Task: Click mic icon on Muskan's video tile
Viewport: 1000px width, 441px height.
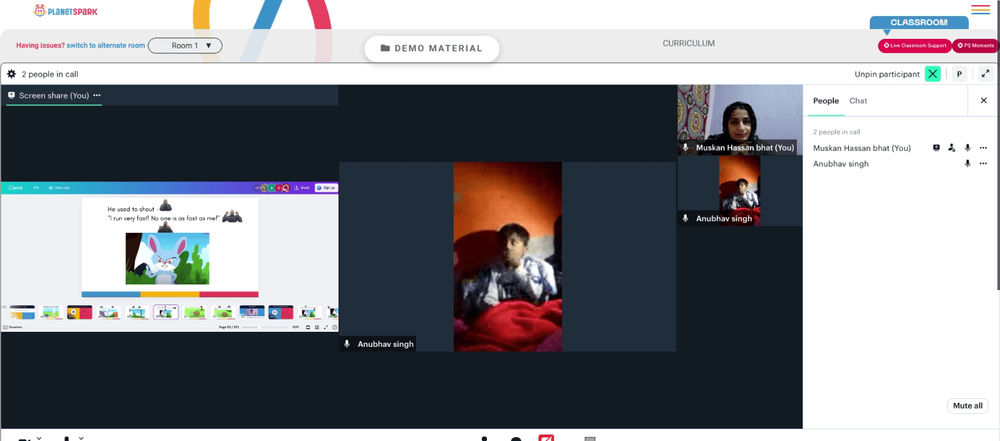Action: (x=686, y=147)
